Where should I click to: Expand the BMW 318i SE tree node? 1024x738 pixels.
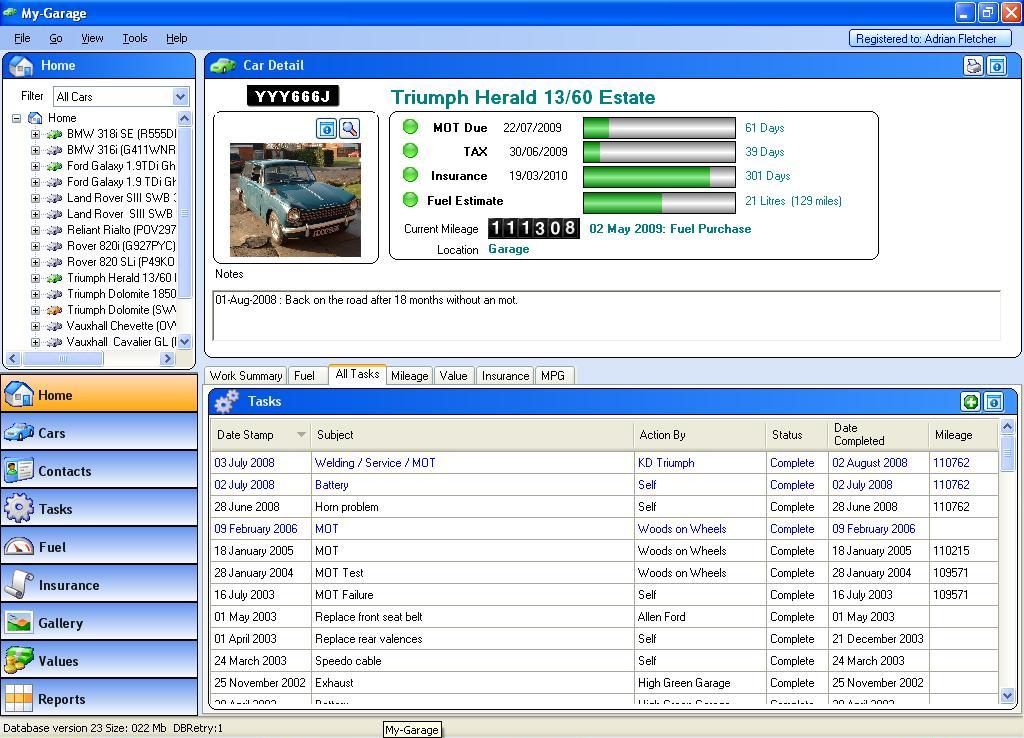pyautogui.click(x=35, y=134)
